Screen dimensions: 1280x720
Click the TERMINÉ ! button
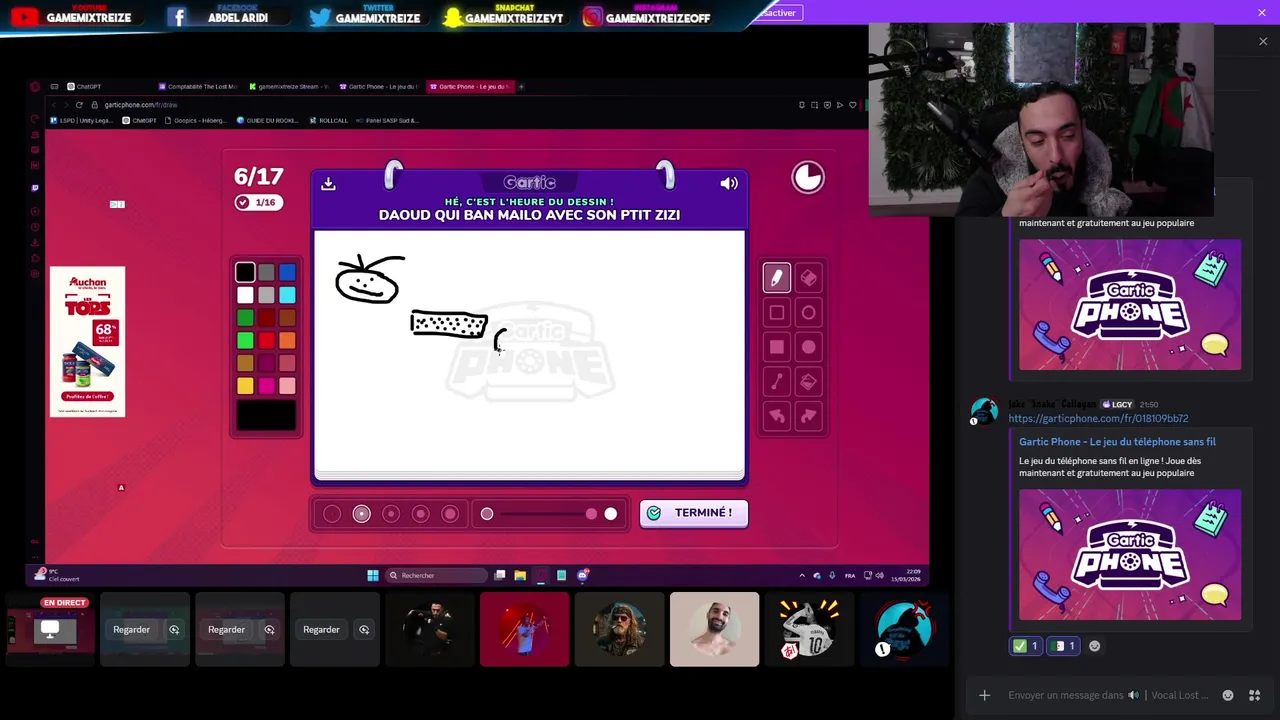click(x=694, y=513)
